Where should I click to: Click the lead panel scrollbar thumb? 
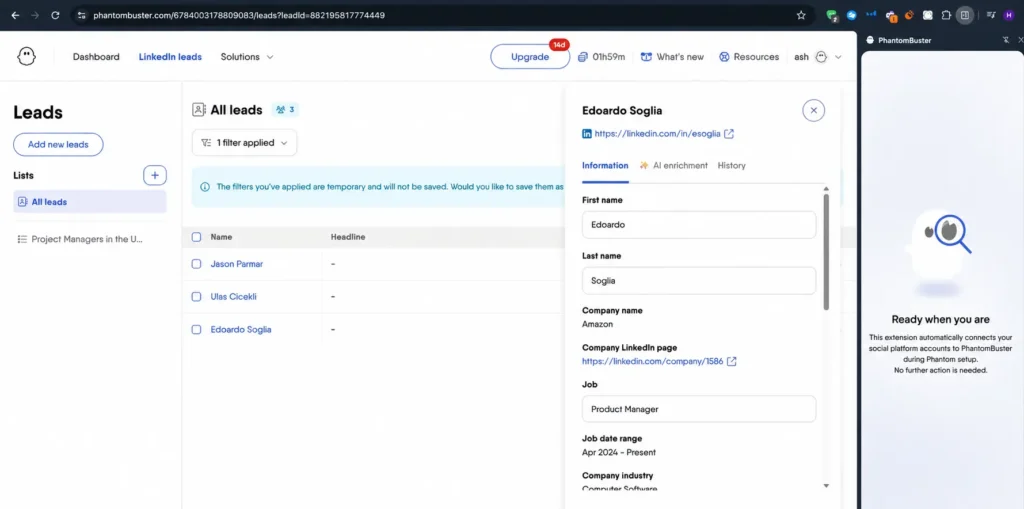[826, 252]
